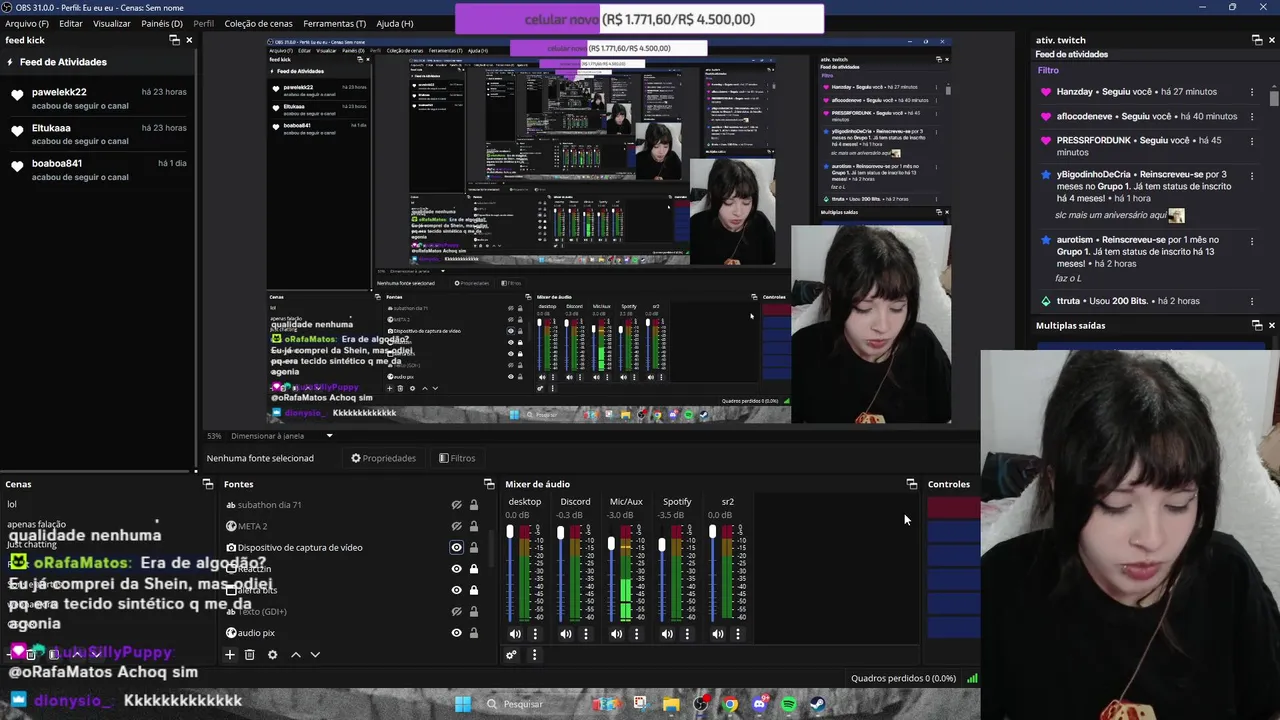This screenshot has height=720, width=1280.
Task: Remove selected source with trash icon
Action: coord(250,655)
